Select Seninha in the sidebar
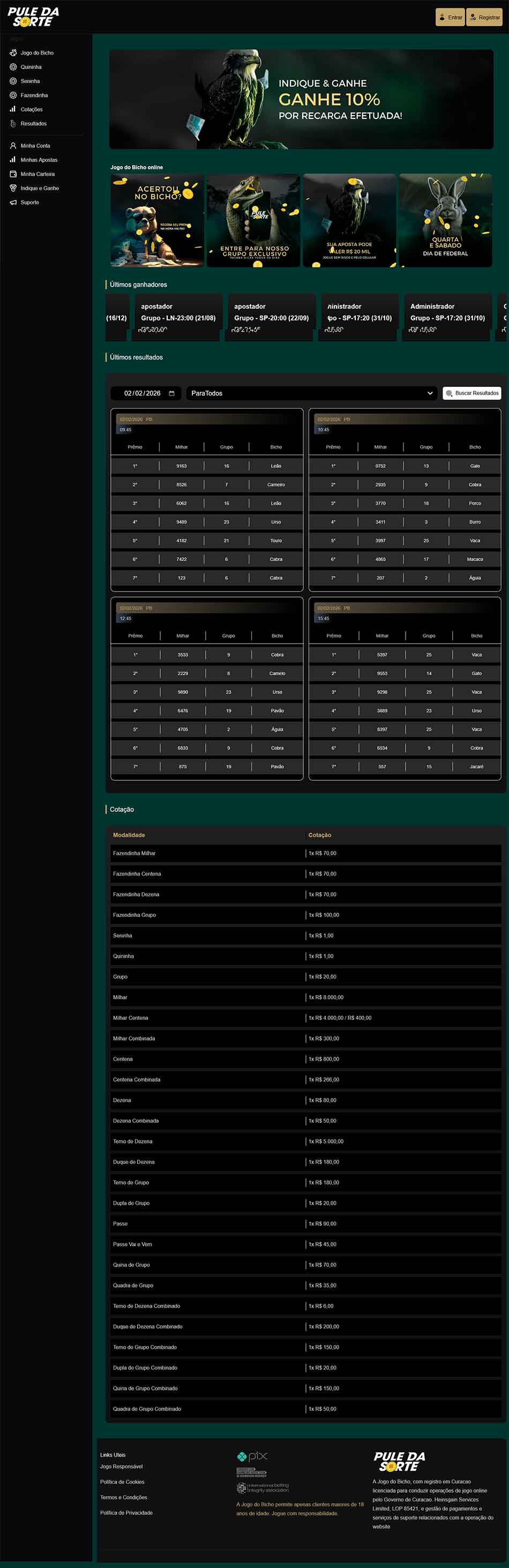This screenshot has height=1568, width=509. coord(30,81)
